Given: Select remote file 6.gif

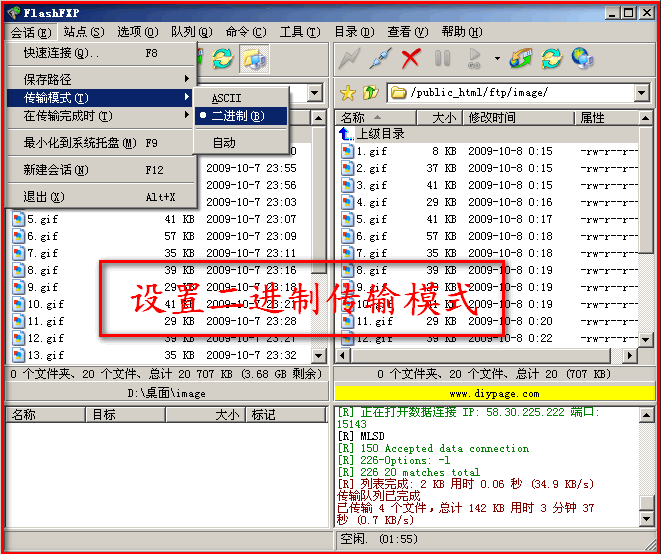Looking at the screenshot, I should (x=364, y=236).
